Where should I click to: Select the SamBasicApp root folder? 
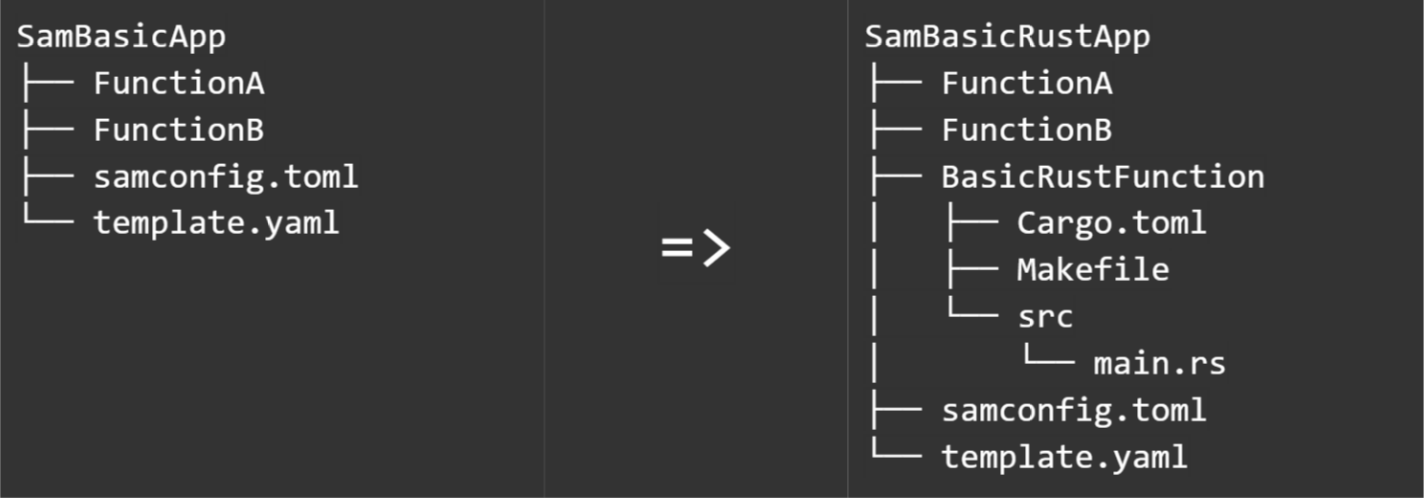pos(121,37)
